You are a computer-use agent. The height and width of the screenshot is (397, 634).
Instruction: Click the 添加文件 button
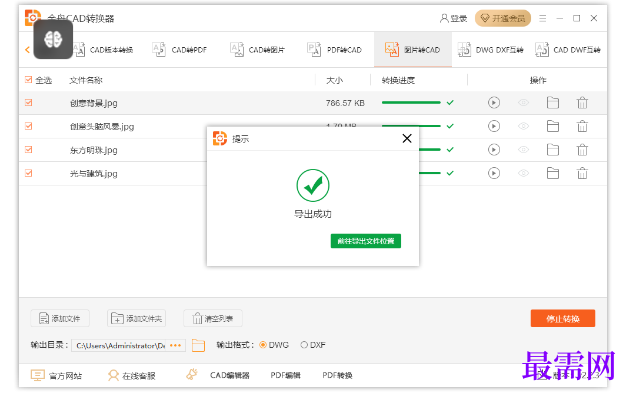60,318
